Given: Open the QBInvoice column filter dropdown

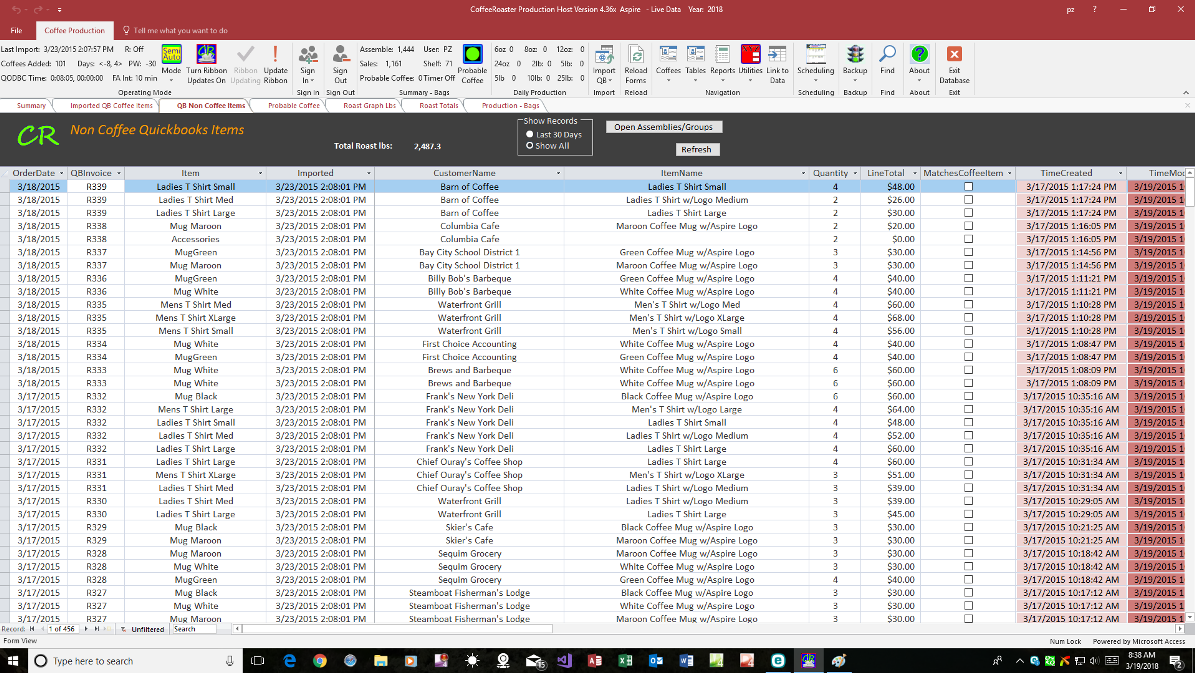Looking at the screenshot, I should tap(119, 174).
